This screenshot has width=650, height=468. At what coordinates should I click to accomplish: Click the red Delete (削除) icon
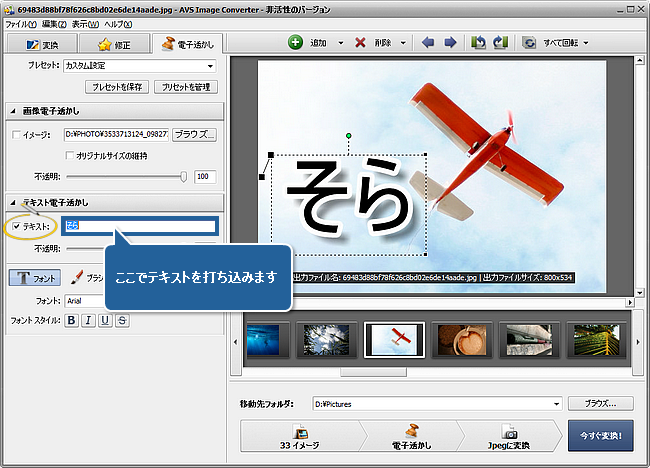click(x=359, y=43)
